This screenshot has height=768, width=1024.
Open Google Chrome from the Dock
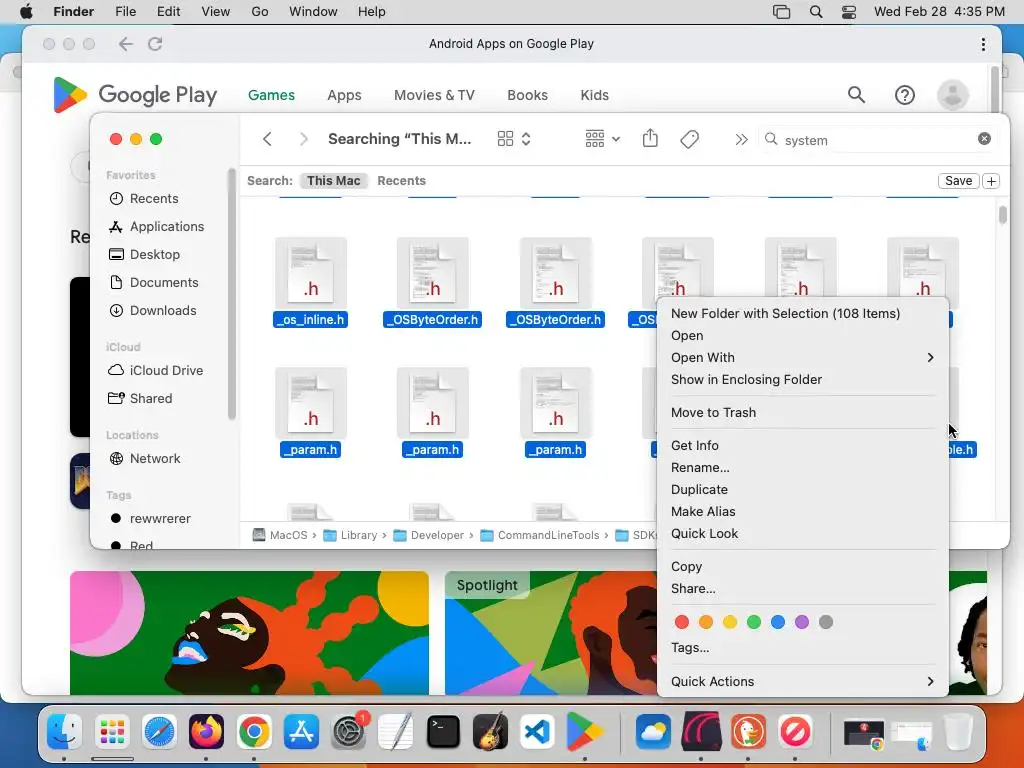tap(254, 732)
